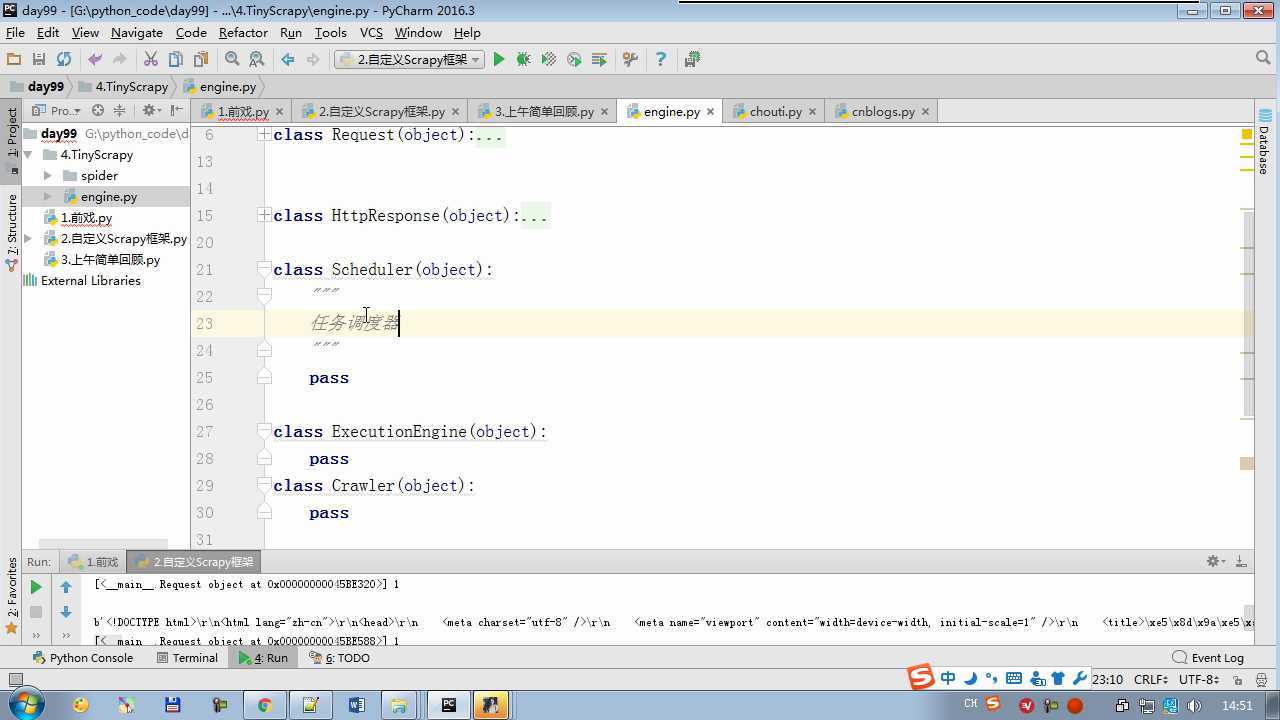
Task: Click the Copy toolbar icon
Action: click(x=176, y=60)
